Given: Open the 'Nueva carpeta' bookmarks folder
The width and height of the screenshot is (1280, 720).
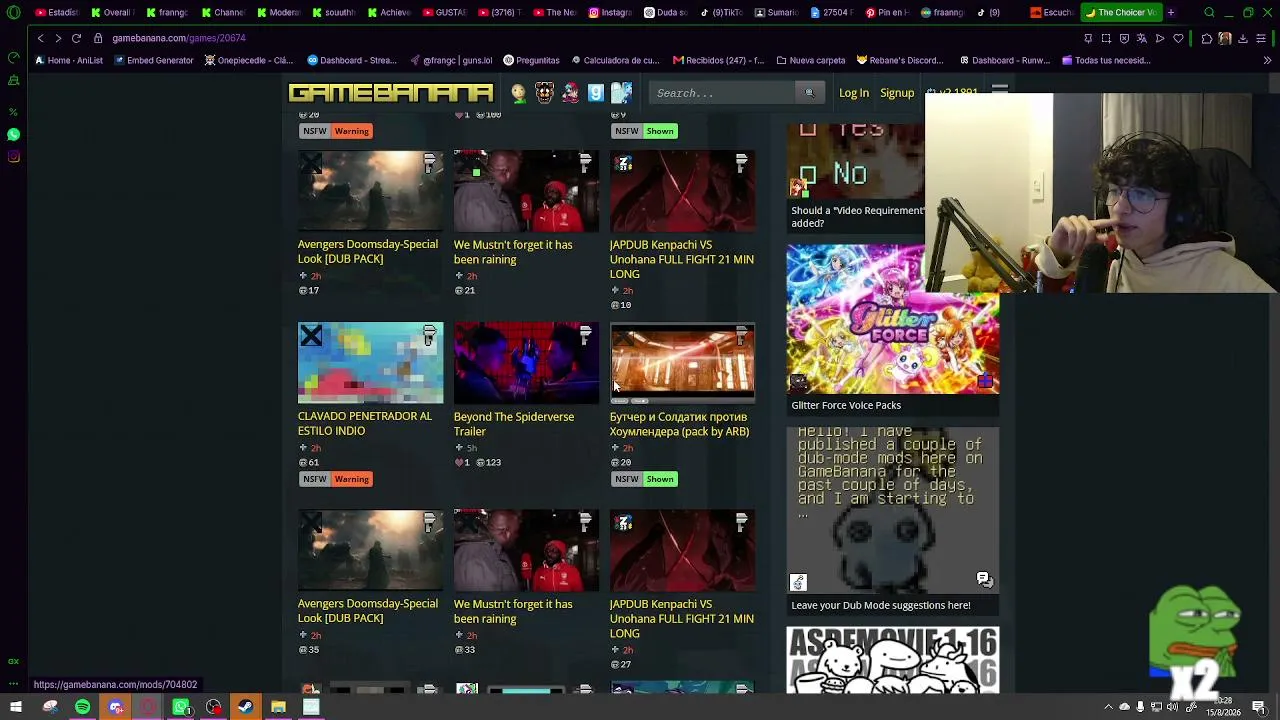Looking at the screenshot, I should [811, 60].
